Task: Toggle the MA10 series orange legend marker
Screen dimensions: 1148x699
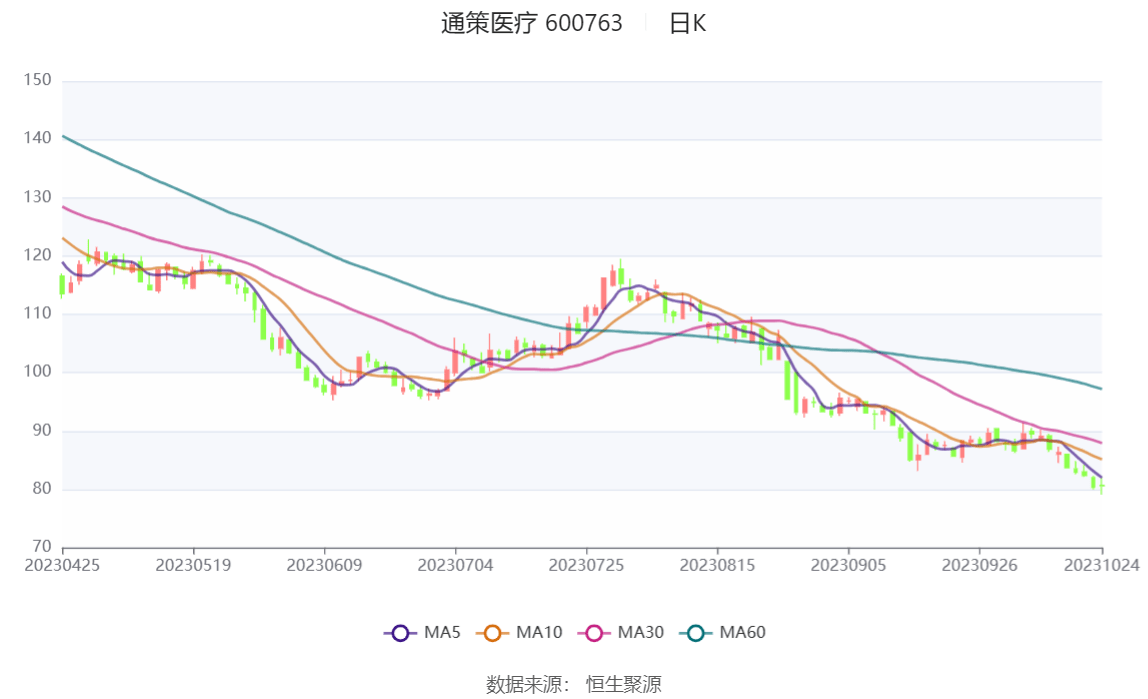Action: coord(492,633)
